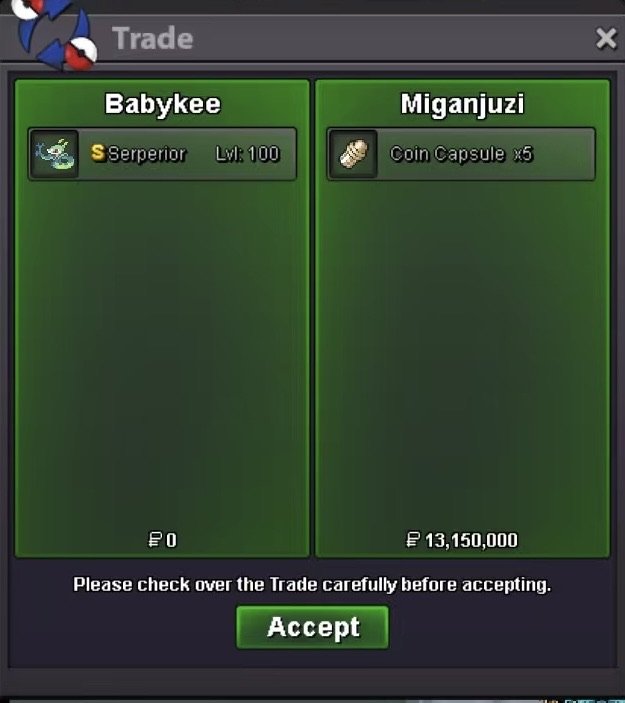Click the gold shiny S badge
This screenshot has height=703, width=625.
(x=98, y=152)
